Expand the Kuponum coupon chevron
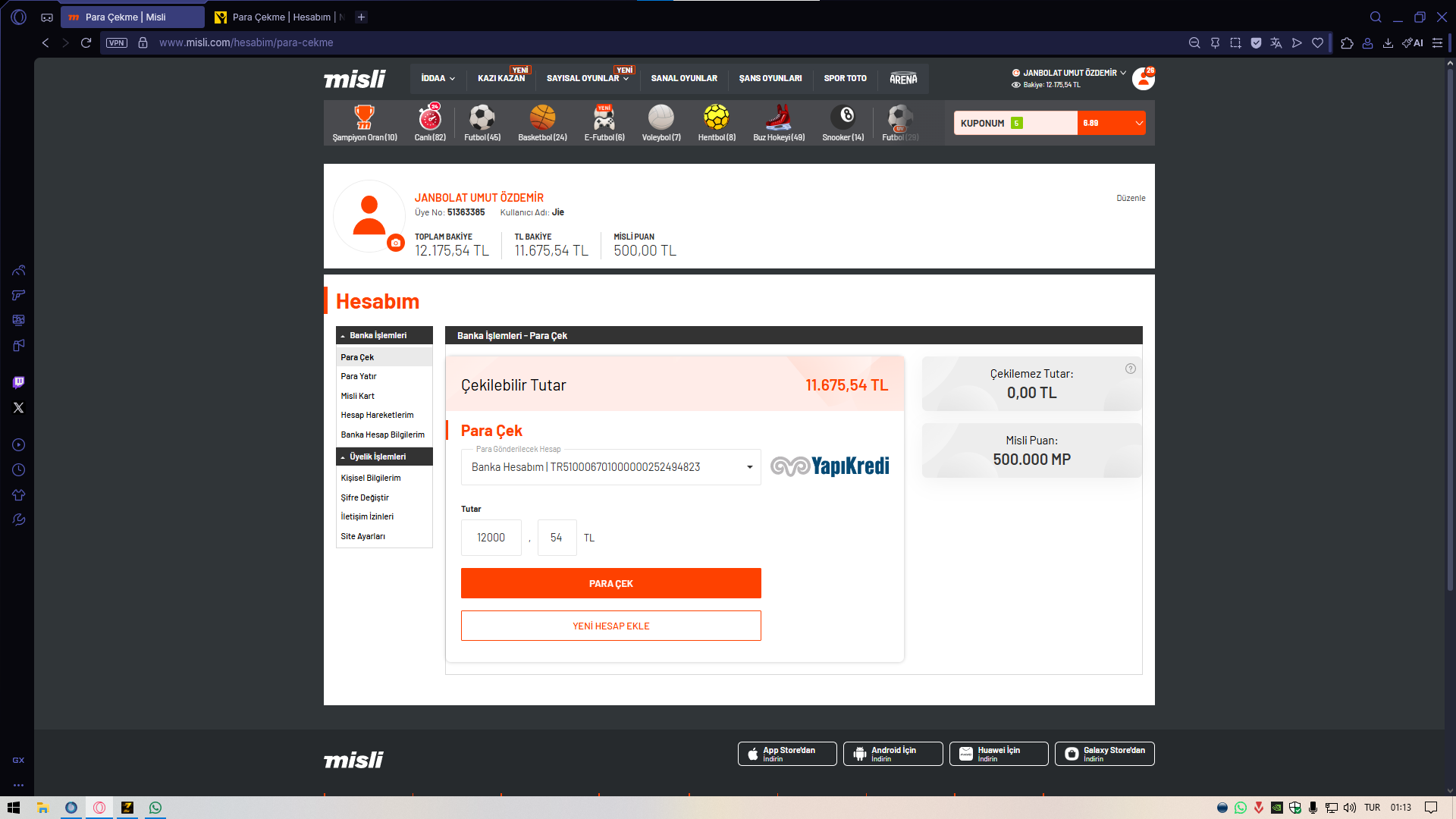This screenshot has width=1456, height=819. [1139, 123]
